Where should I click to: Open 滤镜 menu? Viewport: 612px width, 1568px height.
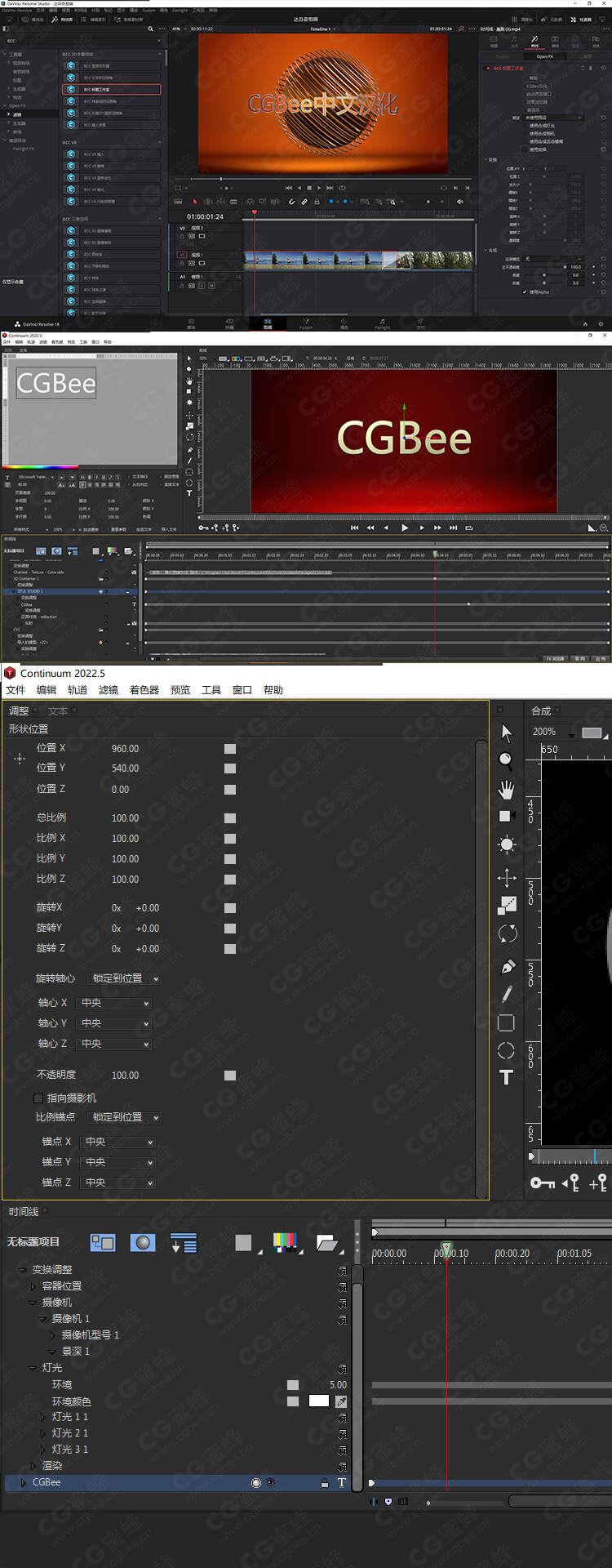pos(109,690)
